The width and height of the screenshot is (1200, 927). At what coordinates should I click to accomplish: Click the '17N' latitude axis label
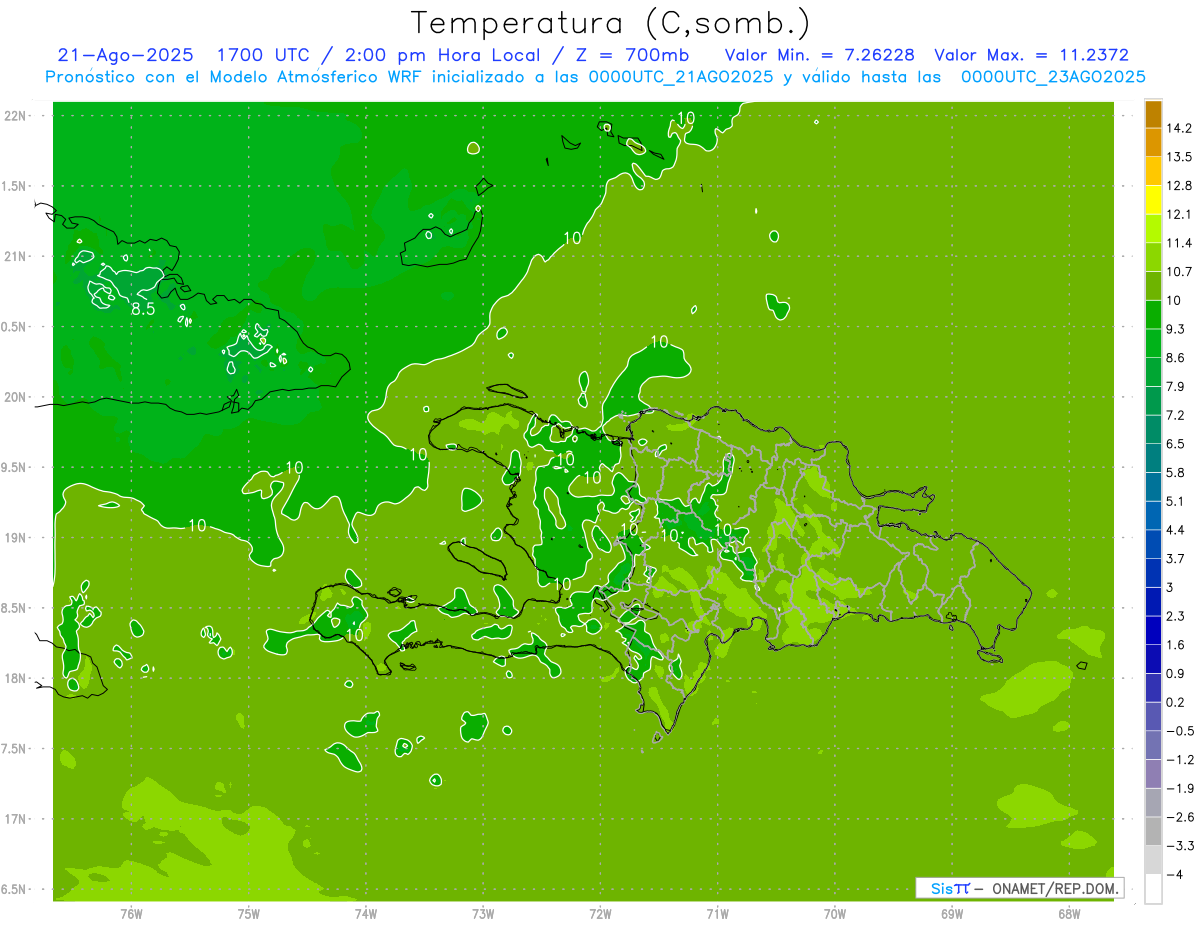click(x=17, y=819)
